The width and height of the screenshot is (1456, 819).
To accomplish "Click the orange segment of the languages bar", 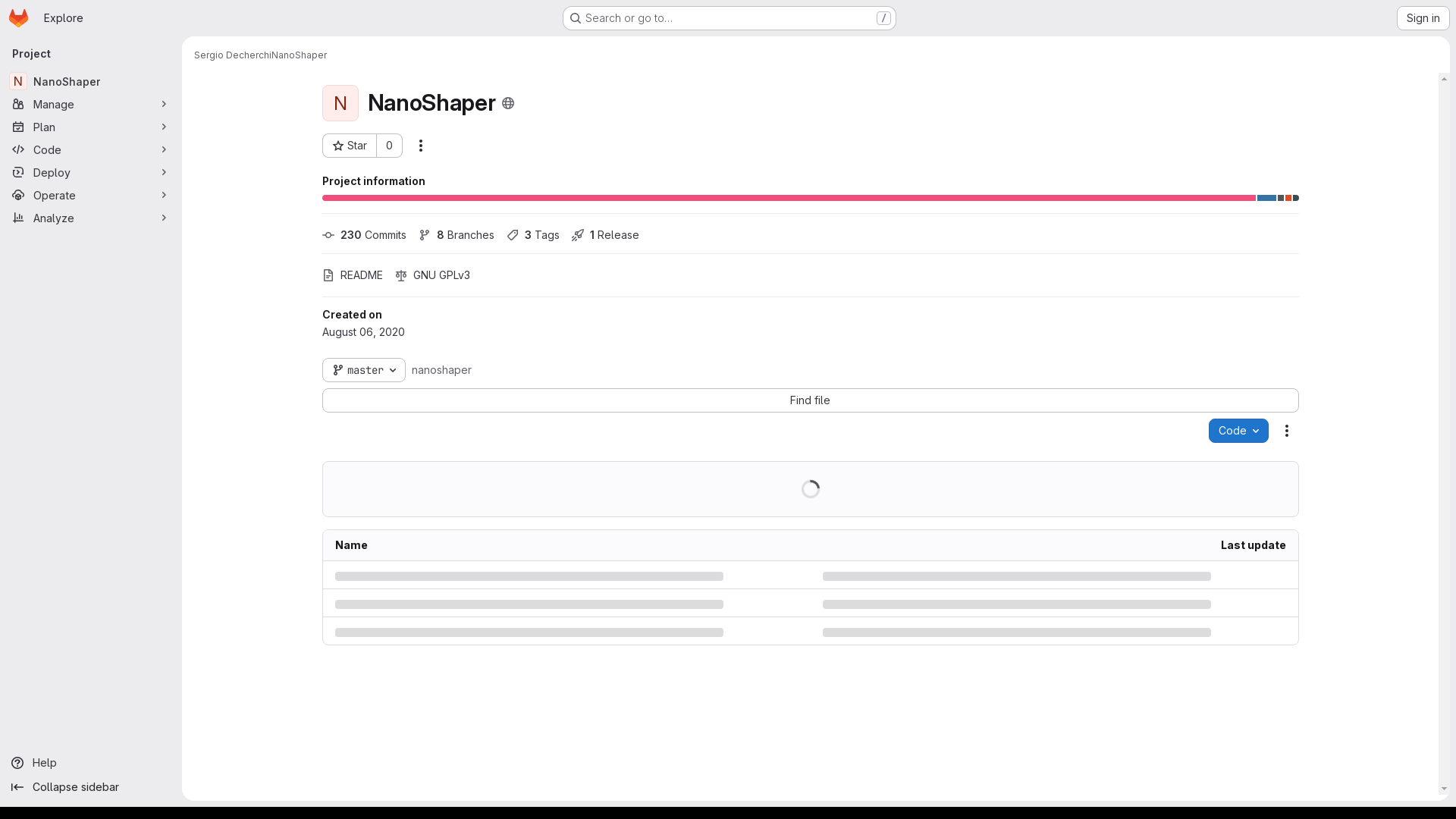I will click(1288, 198).
